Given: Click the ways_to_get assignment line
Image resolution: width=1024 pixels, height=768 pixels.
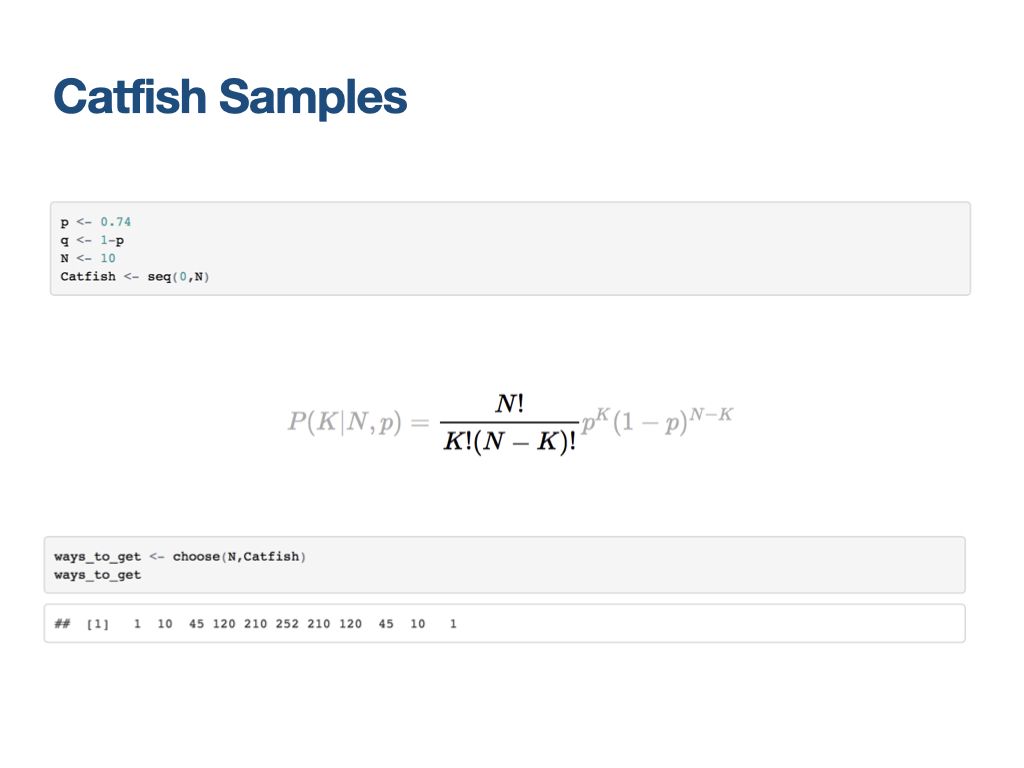Looking at the screenshot, I should point(180,557).
